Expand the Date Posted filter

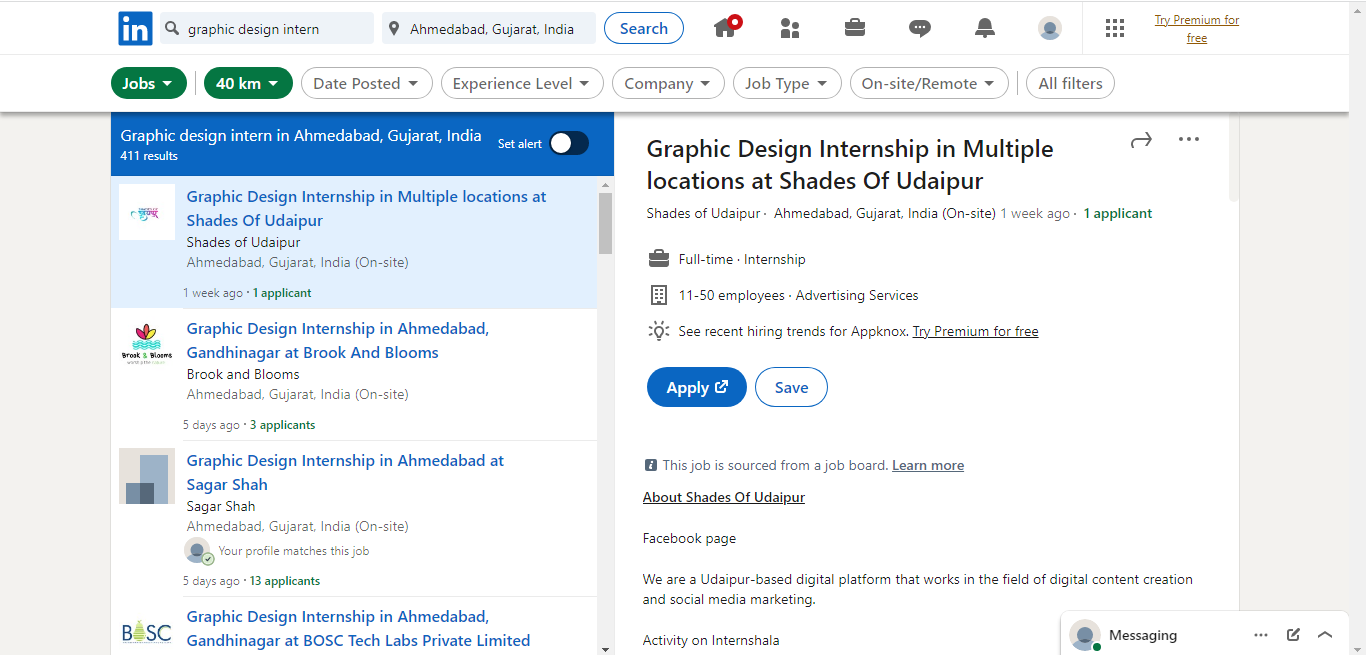tap(367, 84)
